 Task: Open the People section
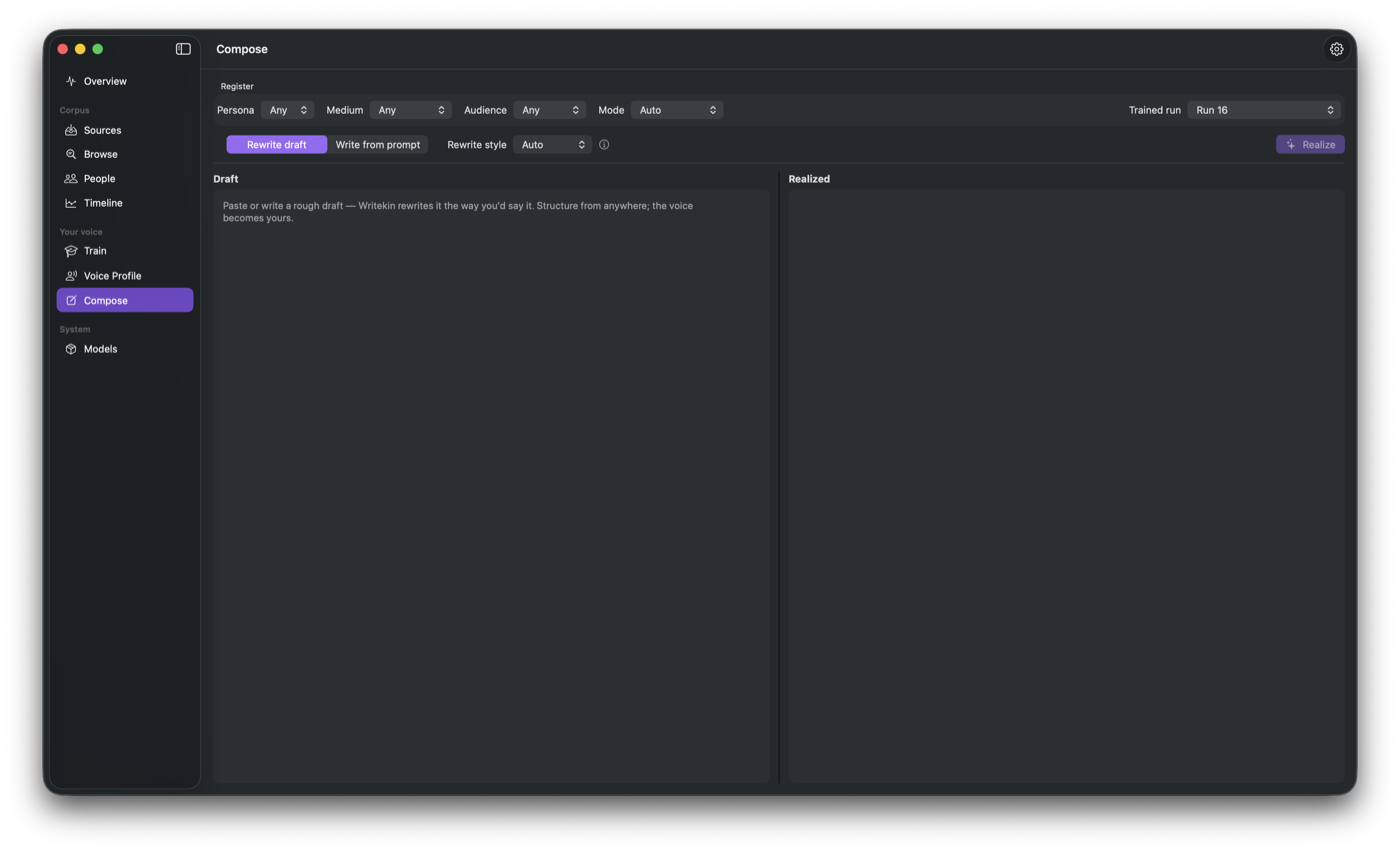point(125,178)
